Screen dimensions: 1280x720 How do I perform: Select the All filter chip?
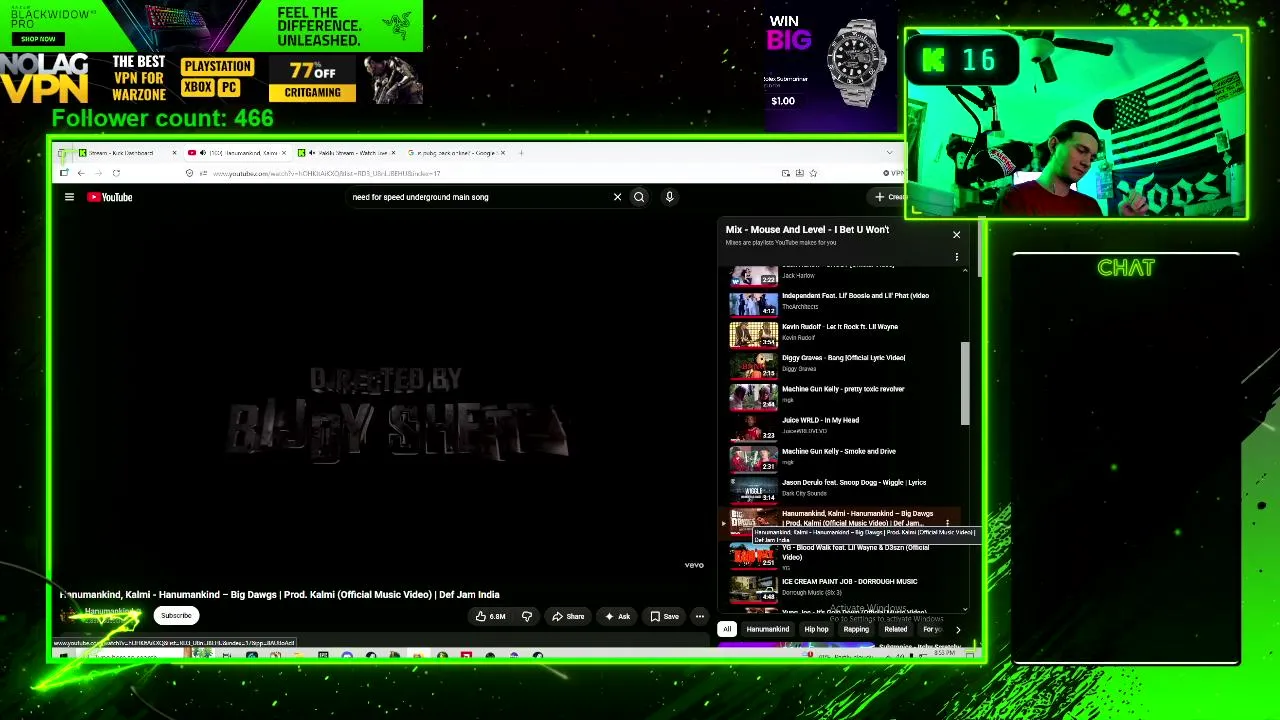[x=727, y=629]
